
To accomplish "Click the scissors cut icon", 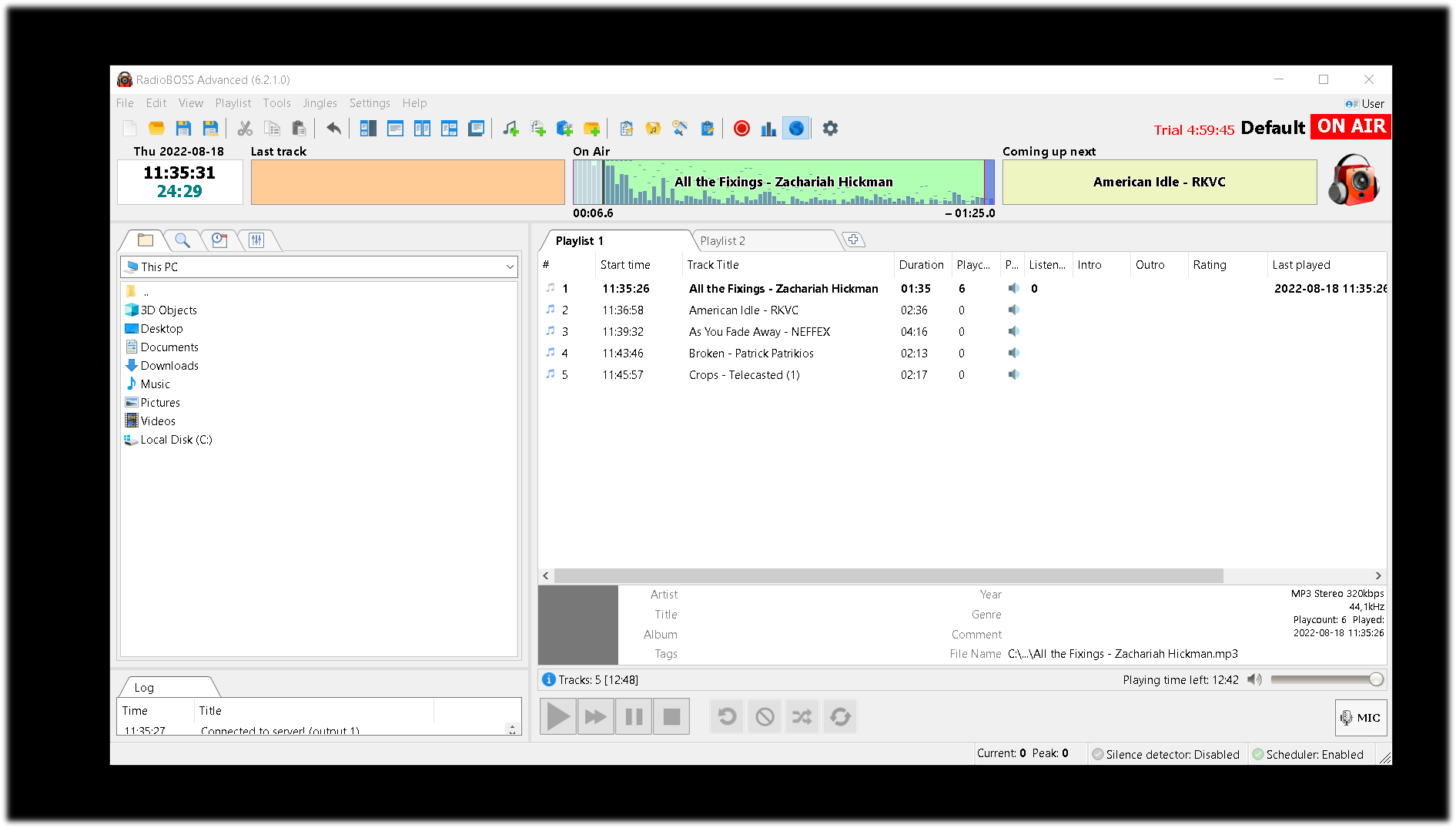I will point(245,129).
